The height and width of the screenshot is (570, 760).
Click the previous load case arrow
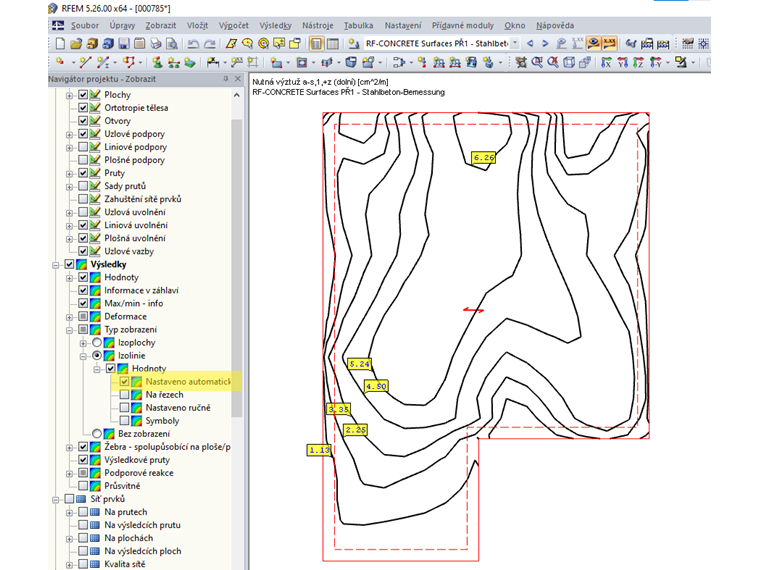(x=530, y=44)
